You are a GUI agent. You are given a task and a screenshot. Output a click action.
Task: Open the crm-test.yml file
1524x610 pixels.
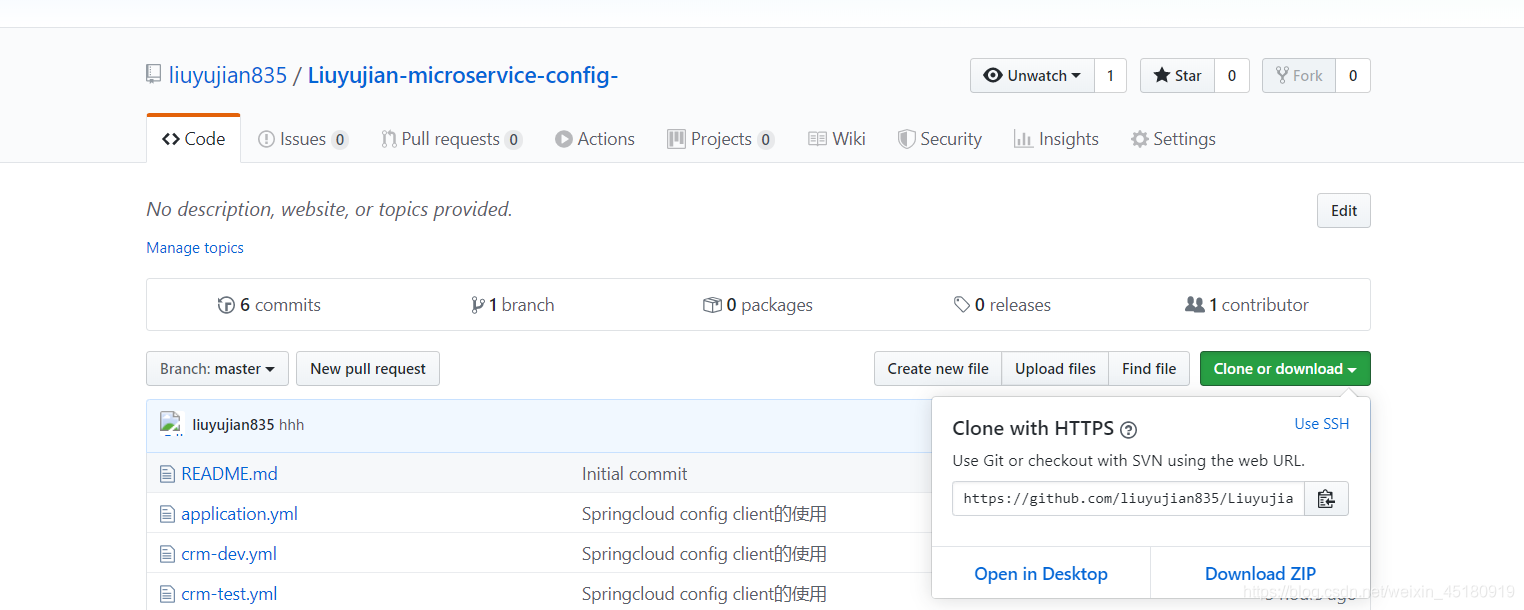click(229, 594)
